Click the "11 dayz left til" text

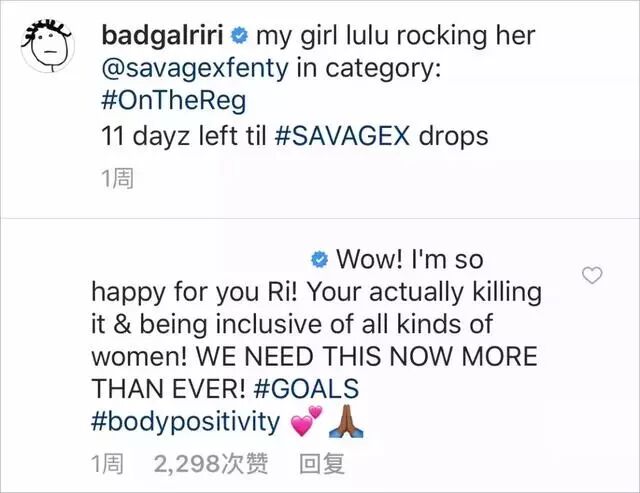click(183, 135)
